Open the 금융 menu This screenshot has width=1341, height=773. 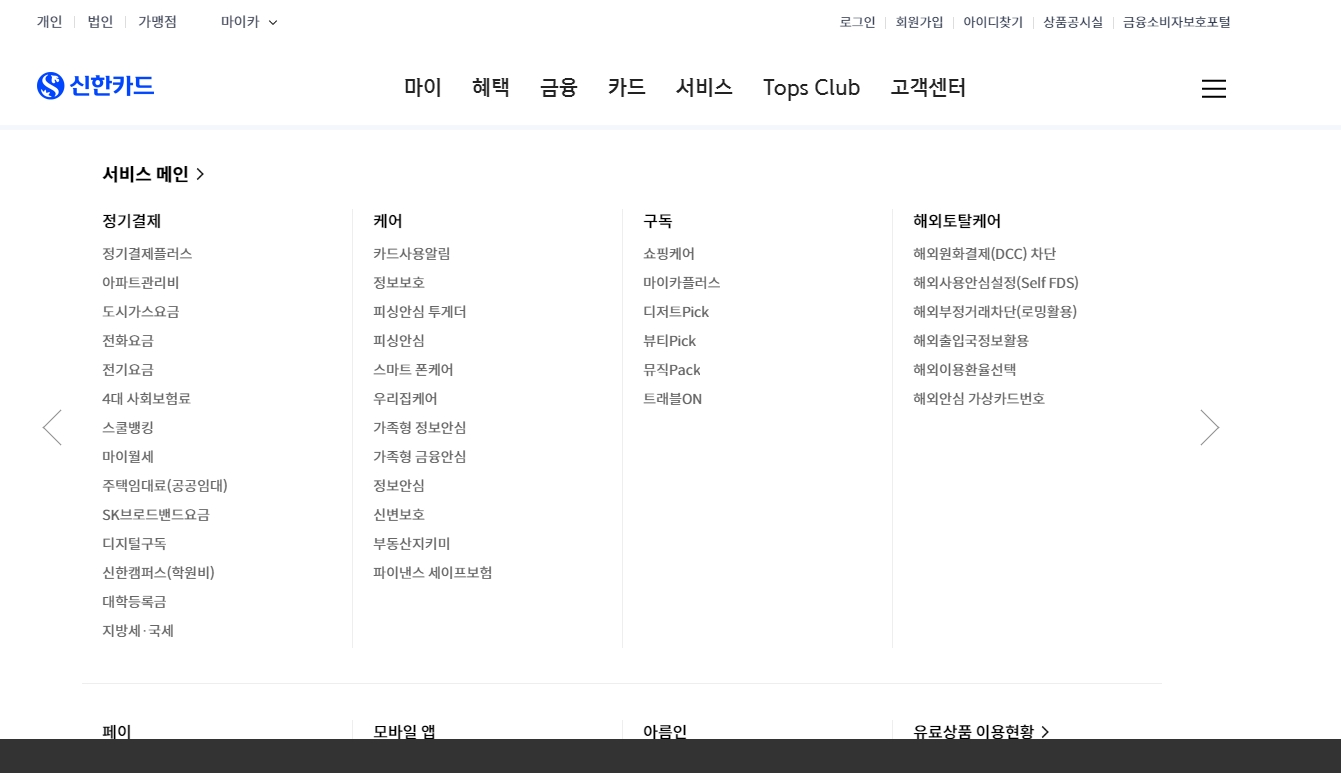pos(559,88)
